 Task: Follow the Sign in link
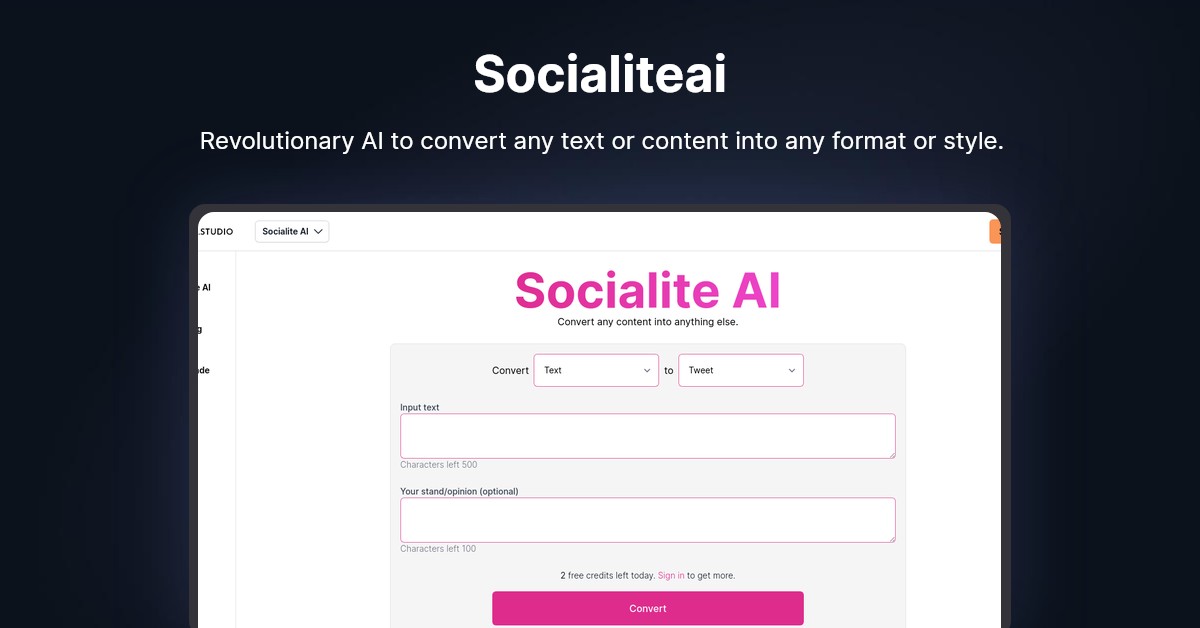[x=671, y=576]
